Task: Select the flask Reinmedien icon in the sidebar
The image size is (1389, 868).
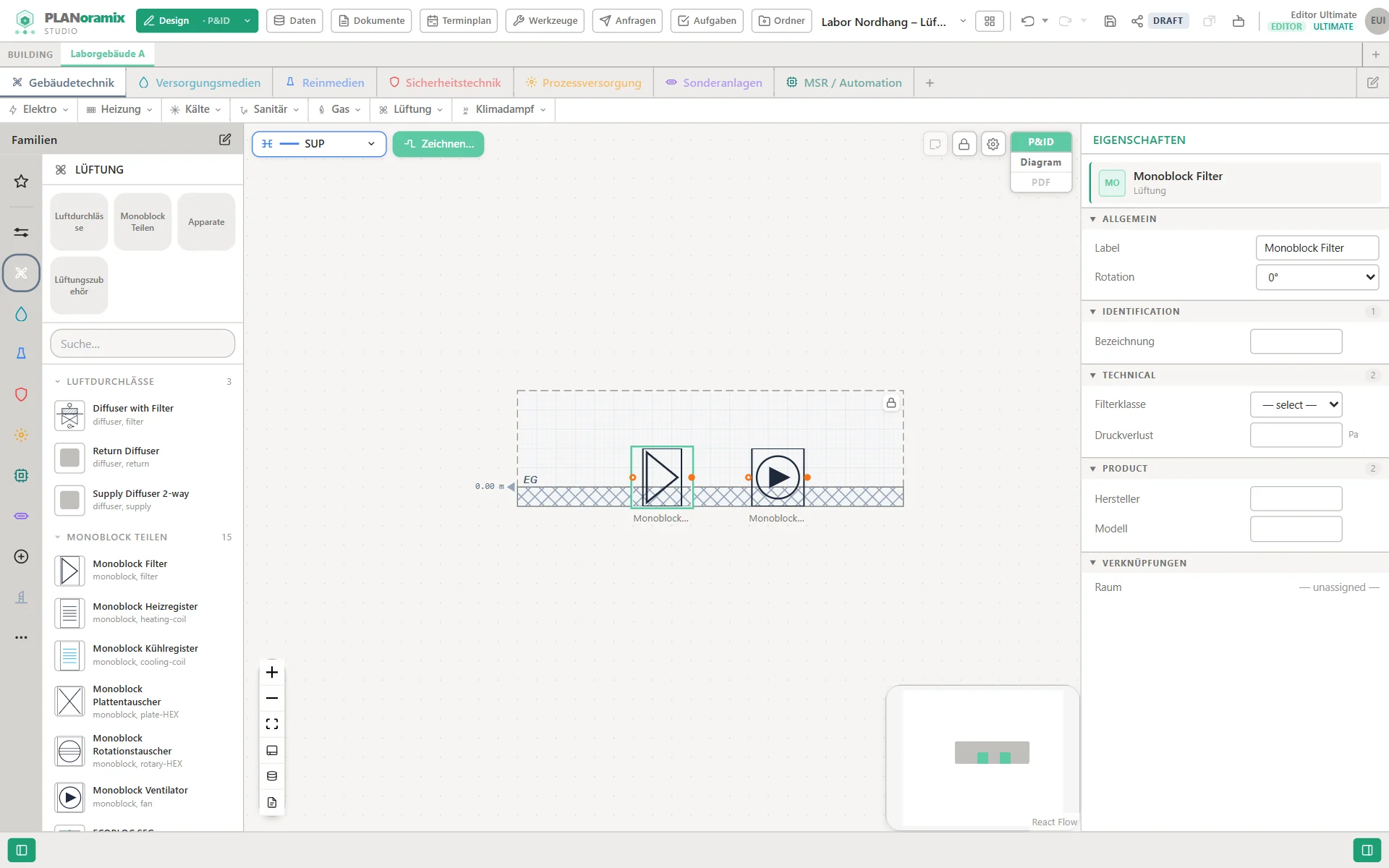Action: click(x=21, y=353)
